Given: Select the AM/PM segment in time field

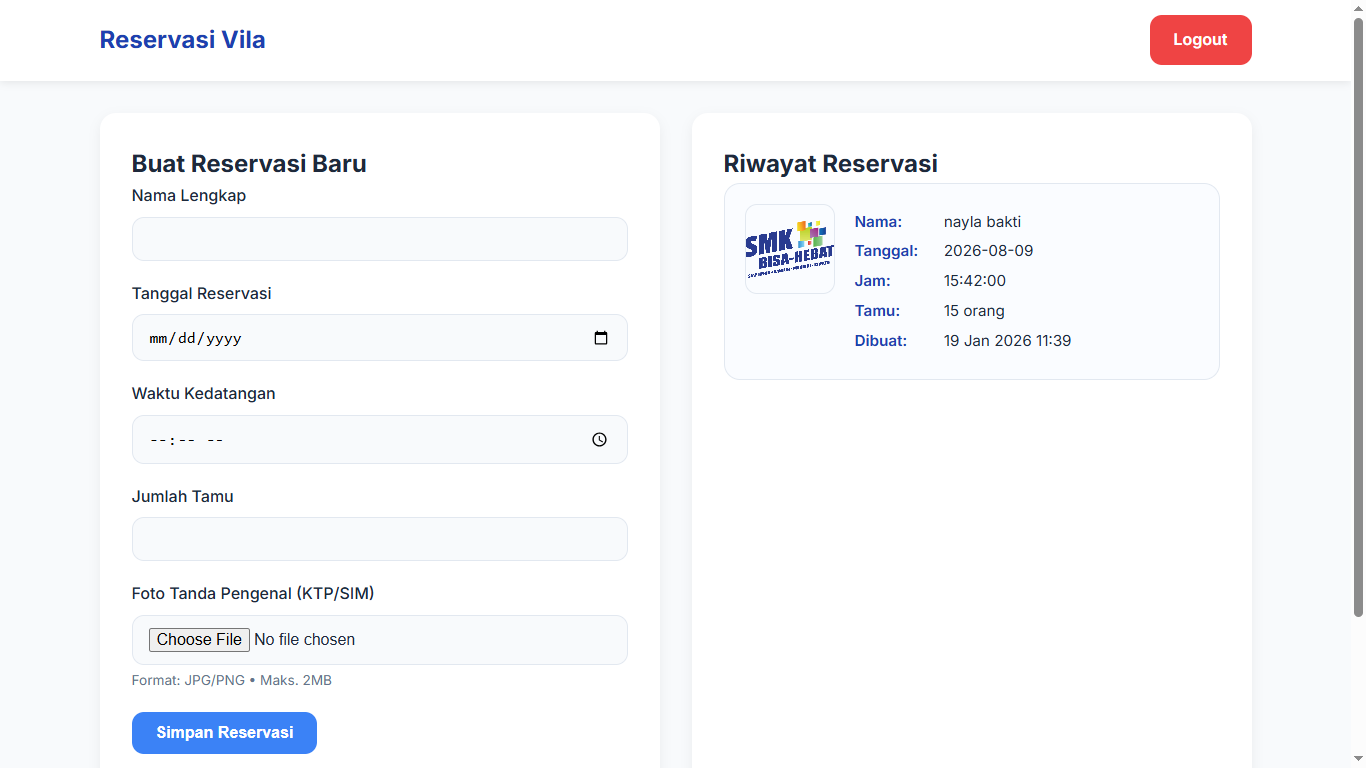Looking at the screenshot, I should pyautogui.click(x=215, y=440).
